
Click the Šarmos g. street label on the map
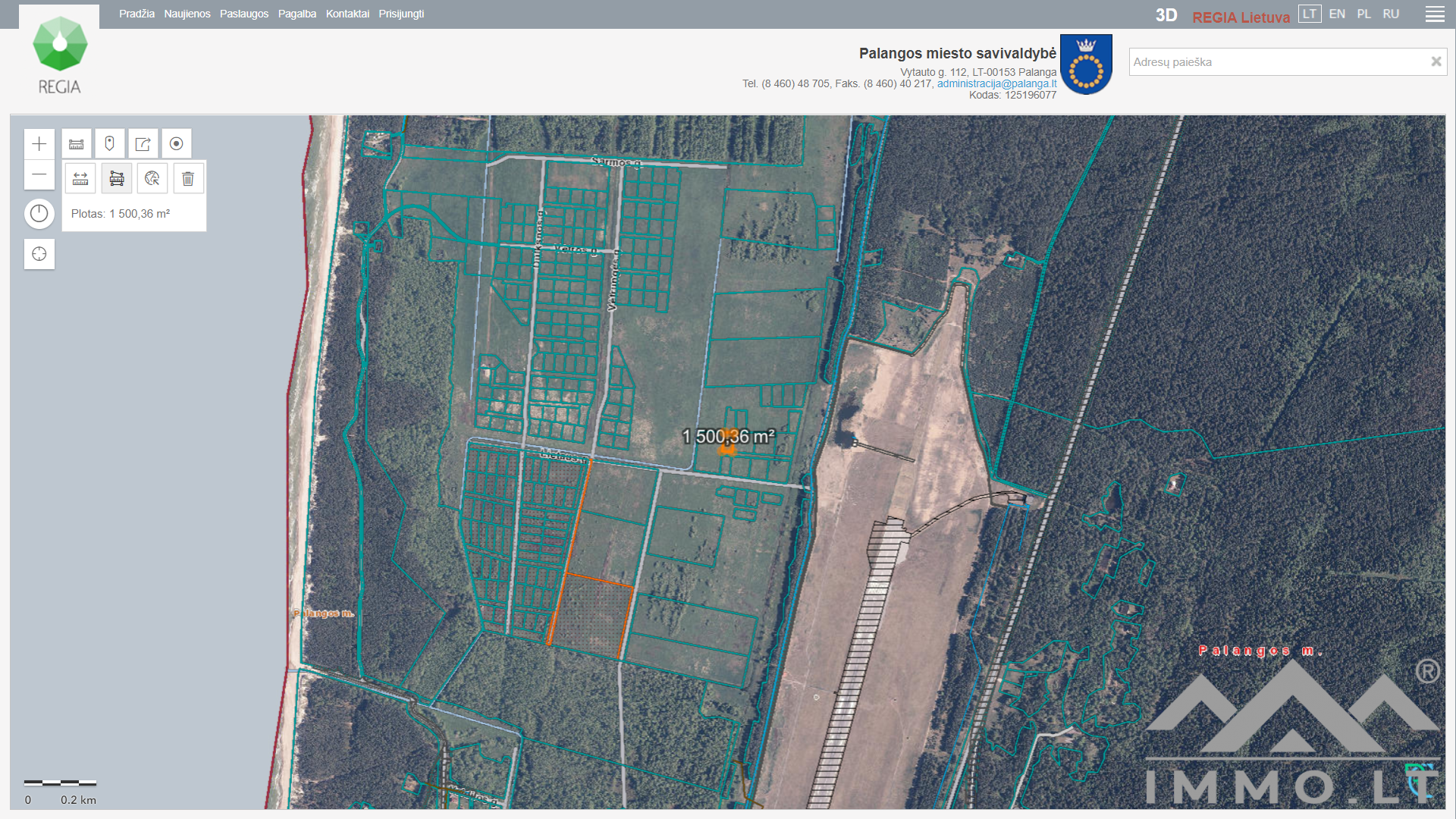click(616, 162)
